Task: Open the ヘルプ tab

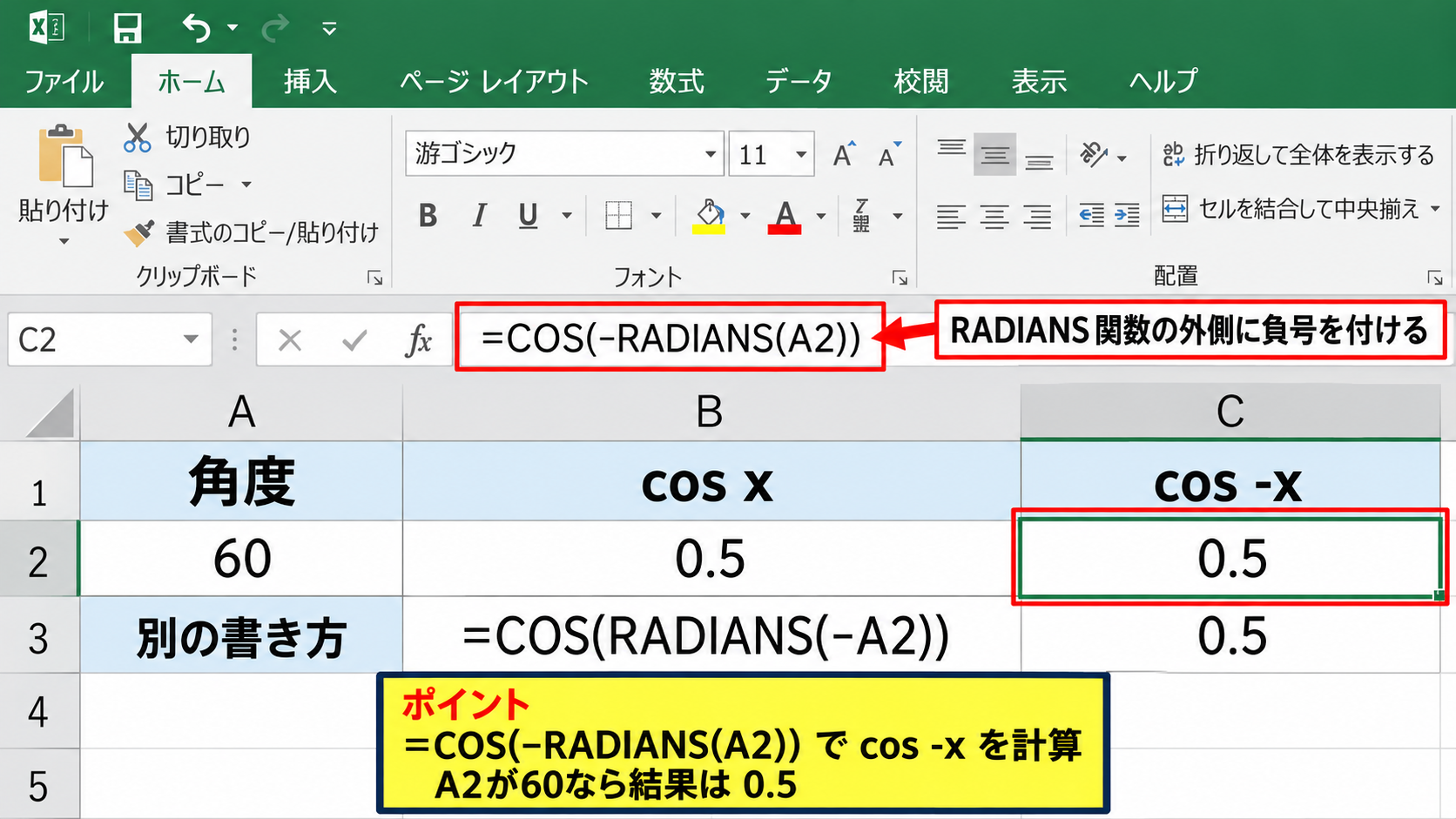Action: [x=1163, y=82]
